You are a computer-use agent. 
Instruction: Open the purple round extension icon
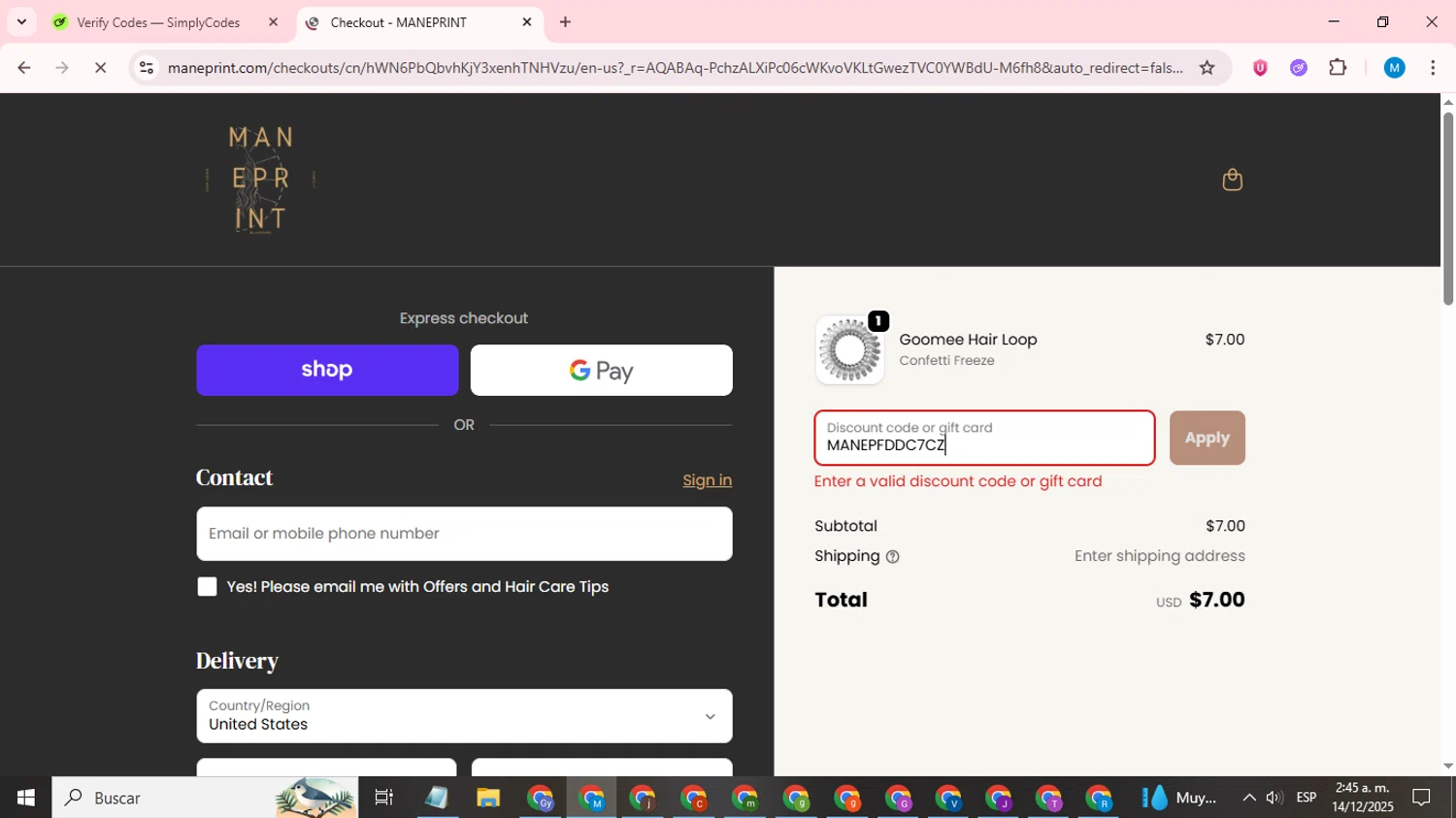(1299, 68)
